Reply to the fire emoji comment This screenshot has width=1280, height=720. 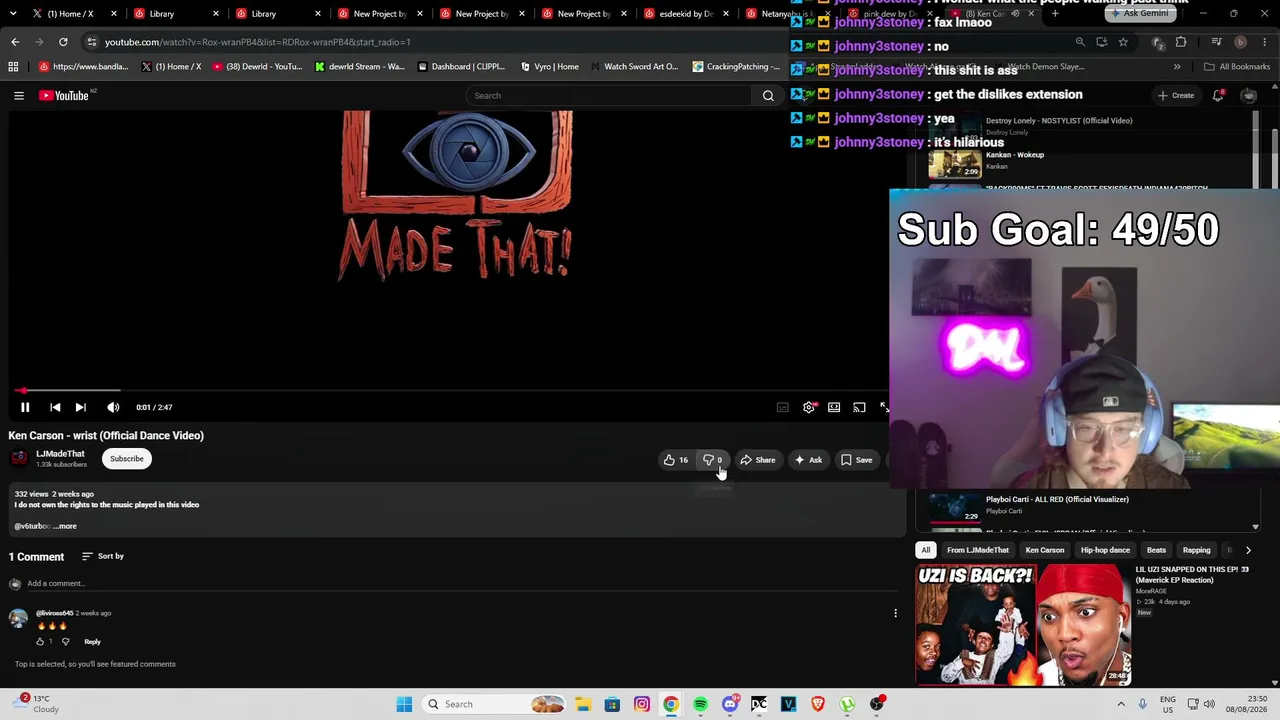92,642
